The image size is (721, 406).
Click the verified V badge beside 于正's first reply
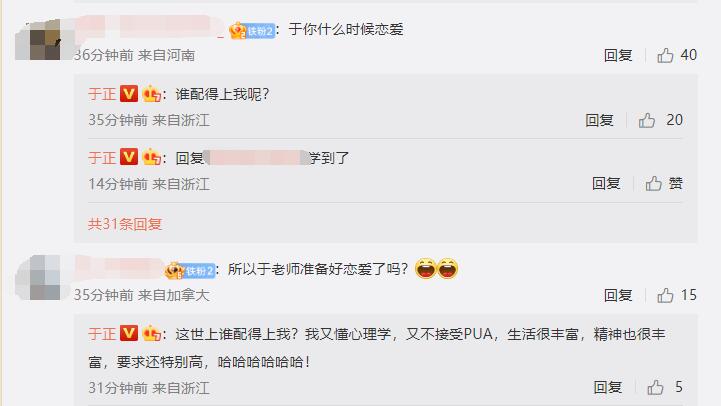point(129,93)
